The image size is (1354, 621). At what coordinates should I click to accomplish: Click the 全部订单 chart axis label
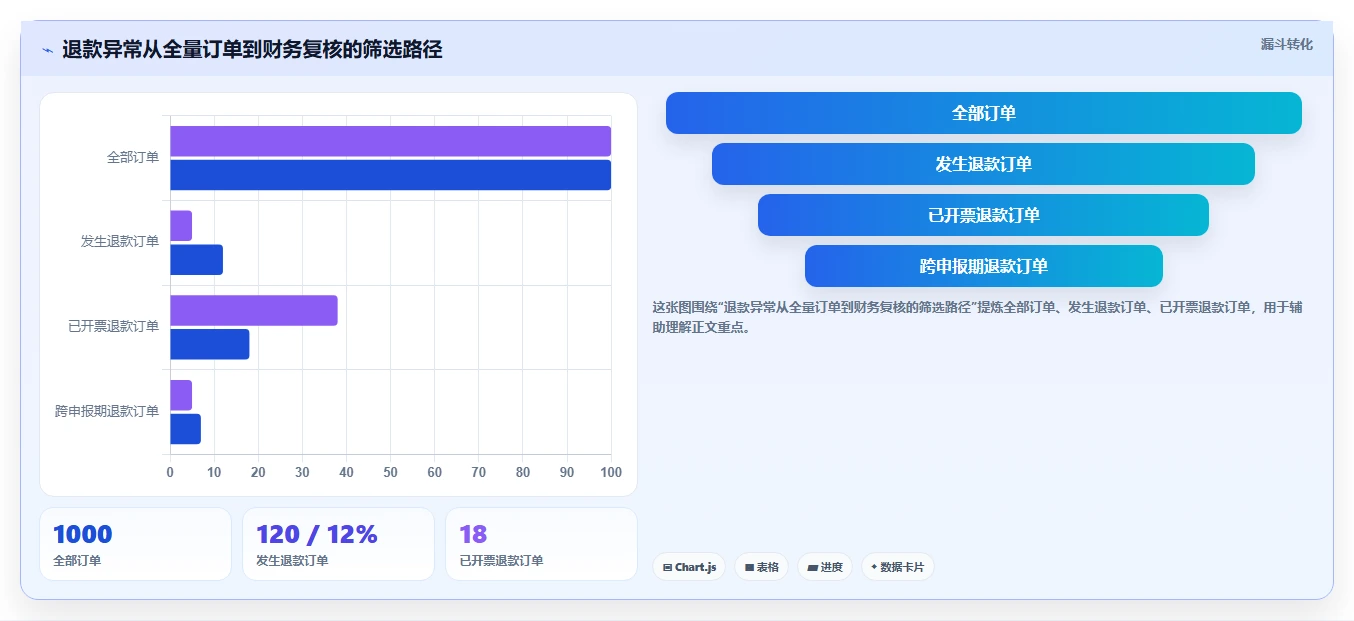pyautogui.click(x=133, y=158)
